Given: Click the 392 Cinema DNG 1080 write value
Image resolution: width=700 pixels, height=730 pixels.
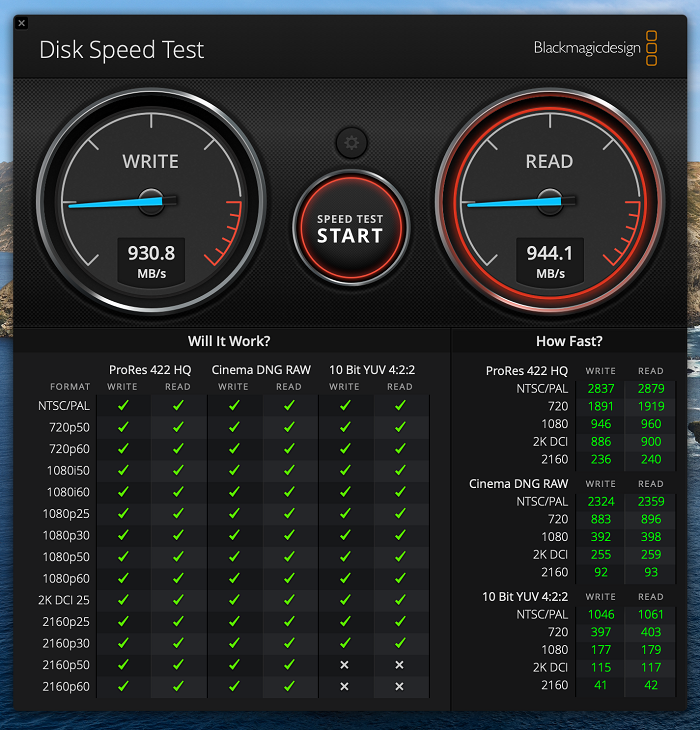Looking at the screenshot, I should pos(601,537).
